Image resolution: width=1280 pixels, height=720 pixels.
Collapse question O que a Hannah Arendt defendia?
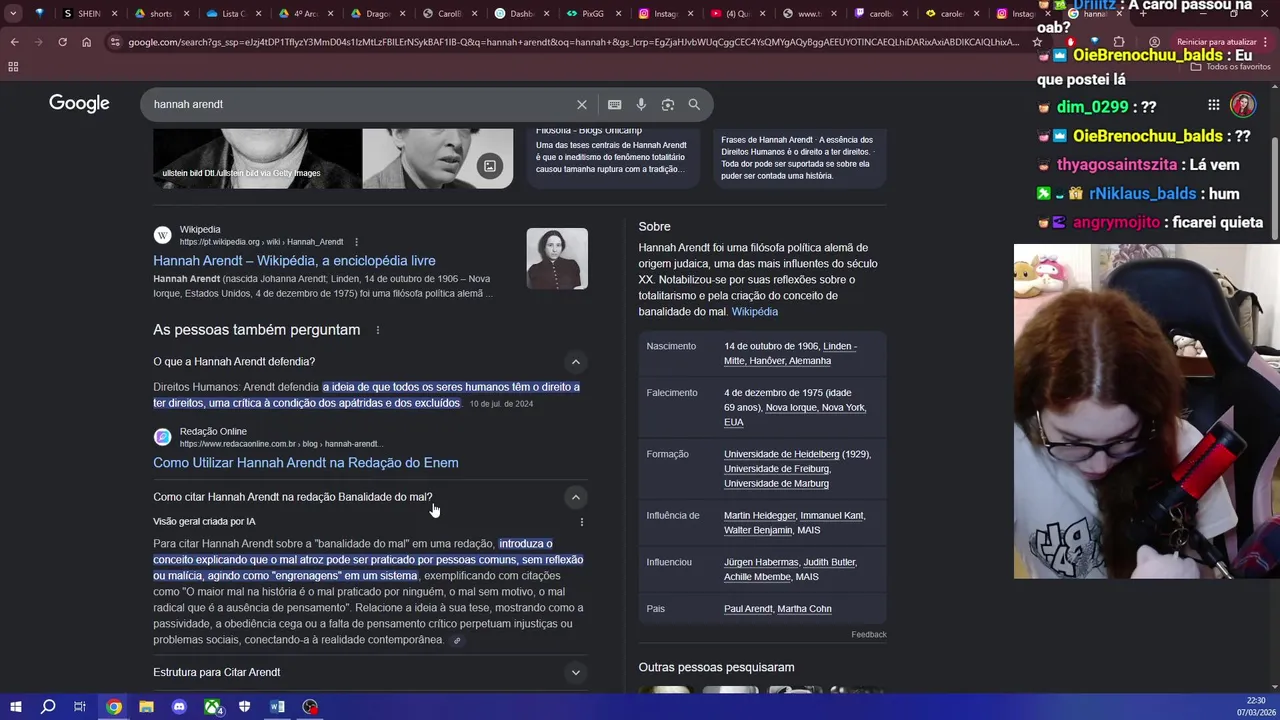coord(575,362)
